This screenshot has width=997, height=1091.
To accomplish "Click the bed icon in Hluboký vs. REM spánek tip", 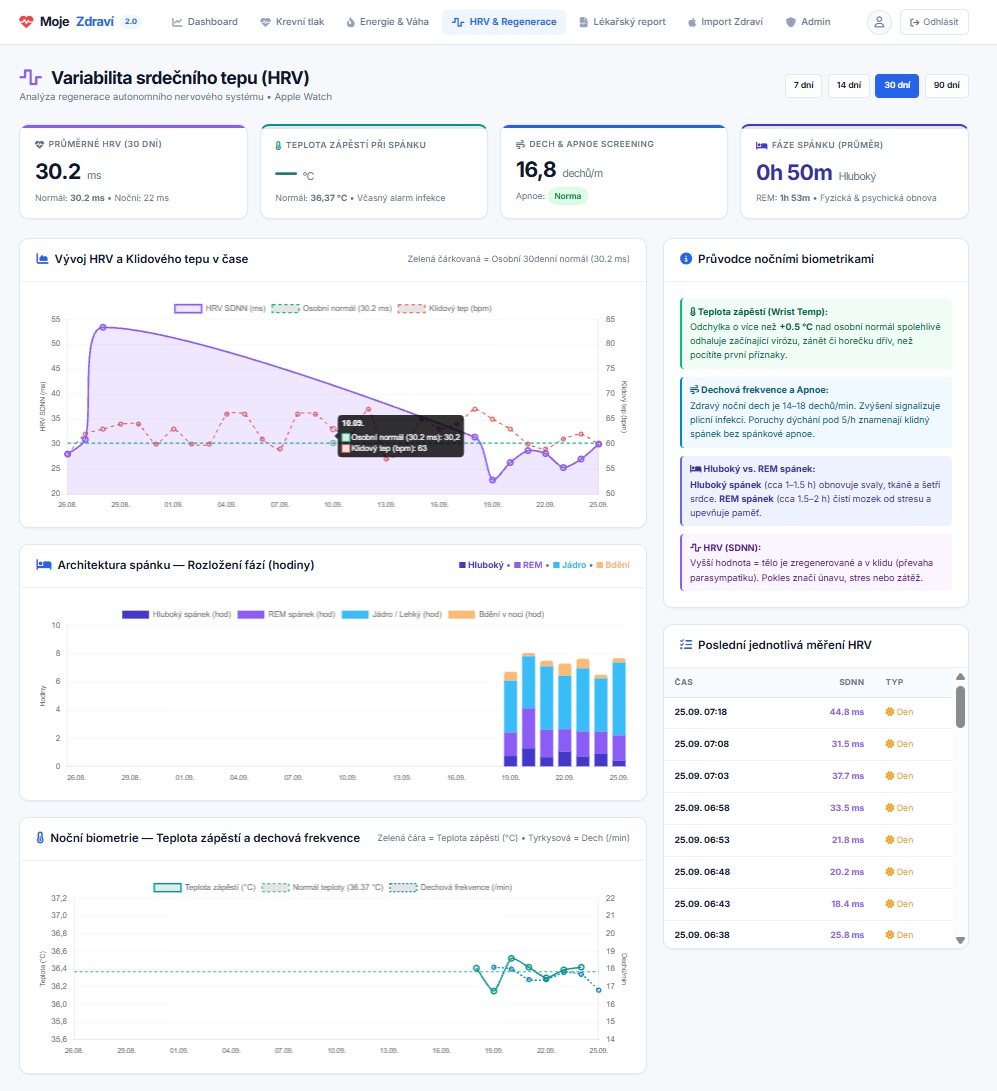I will pos(696,469).
